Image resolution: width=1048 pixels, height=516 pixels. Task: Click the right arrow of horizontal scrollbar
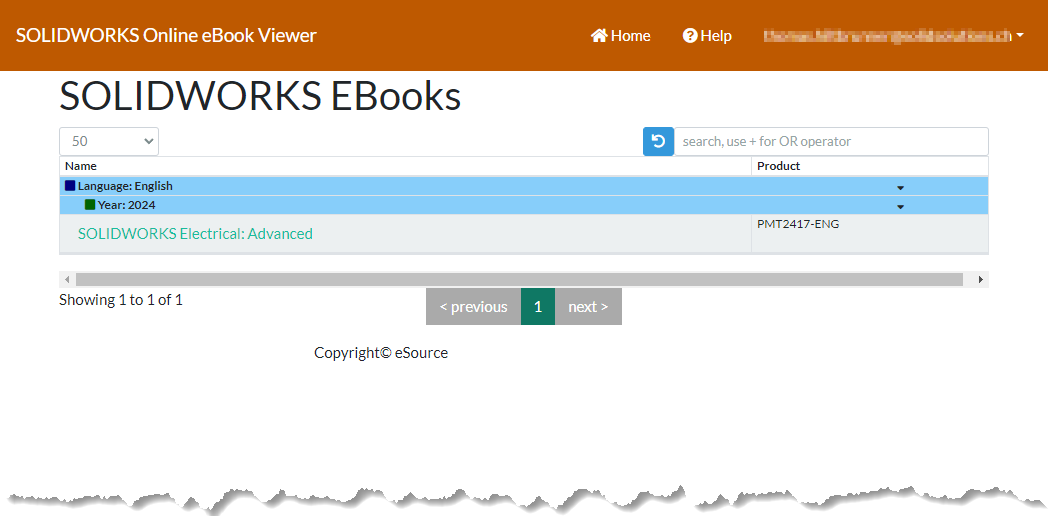[x=980, y=280]
